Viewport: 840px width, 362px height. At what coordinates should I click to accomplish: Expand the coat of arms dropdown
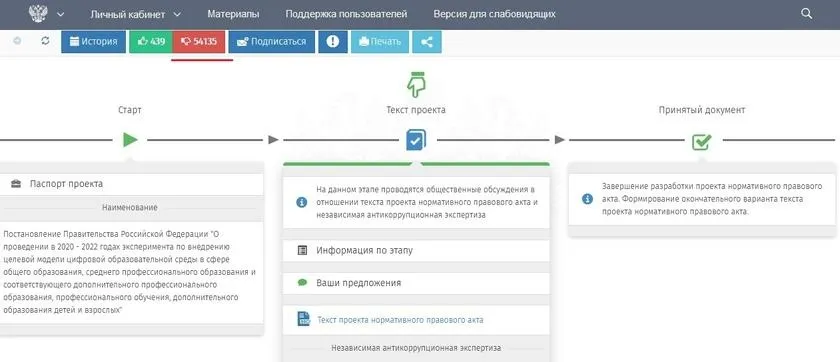(60, 14)
